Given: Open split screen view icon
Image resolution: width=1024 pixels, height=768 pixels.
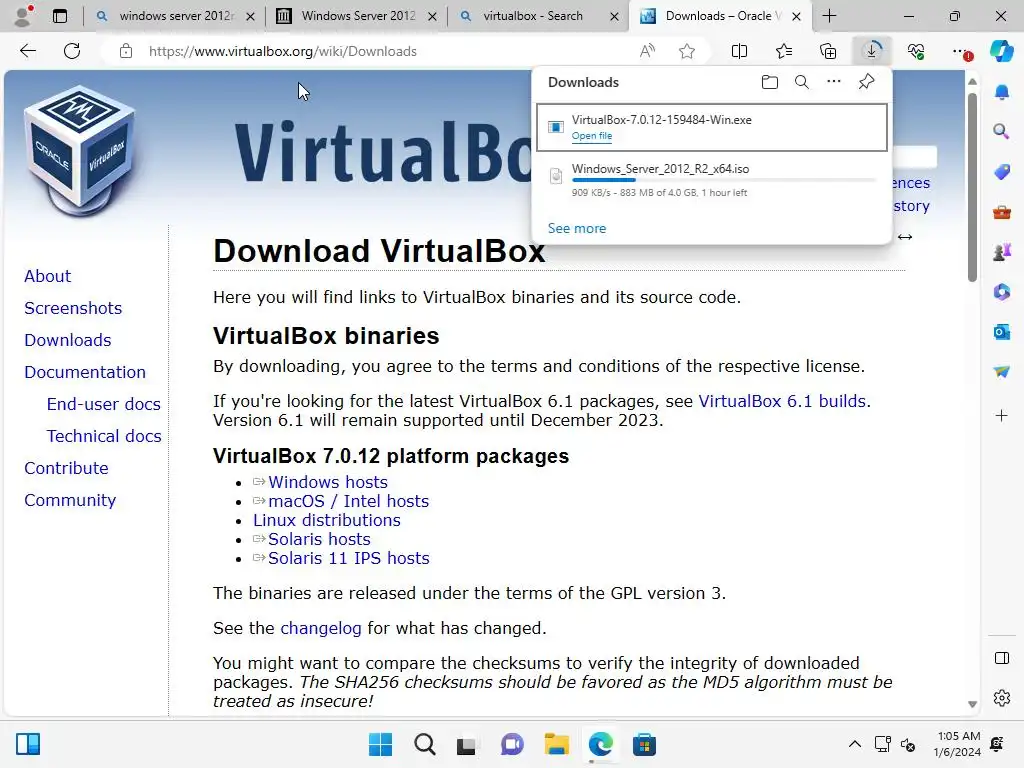Looking at the screenshot, I should pyautogui.click(x=739, y=51).
